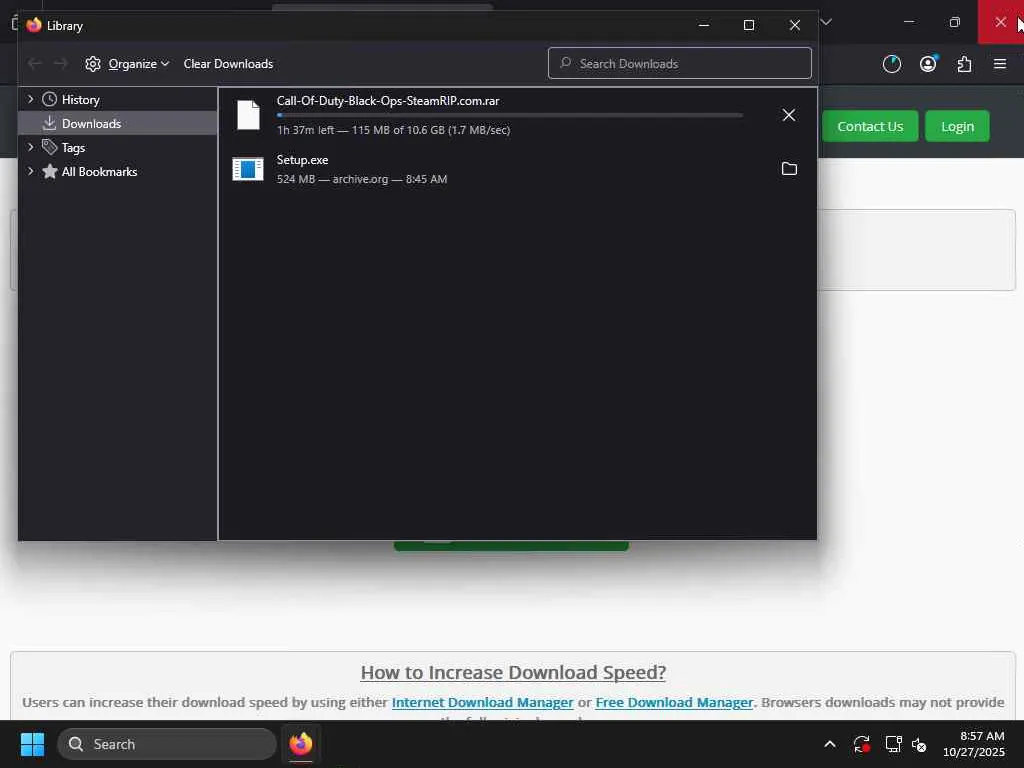Click the muted volume tray icon

pyautogui.click(x=919, y=744)
